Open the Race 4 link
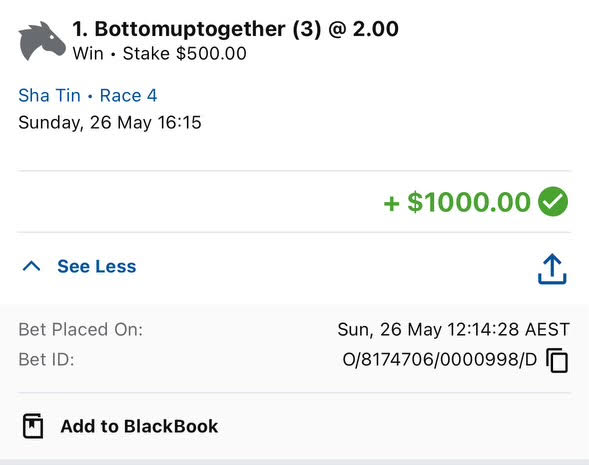This screenshot has width=589, height=465. coord(128,95)
